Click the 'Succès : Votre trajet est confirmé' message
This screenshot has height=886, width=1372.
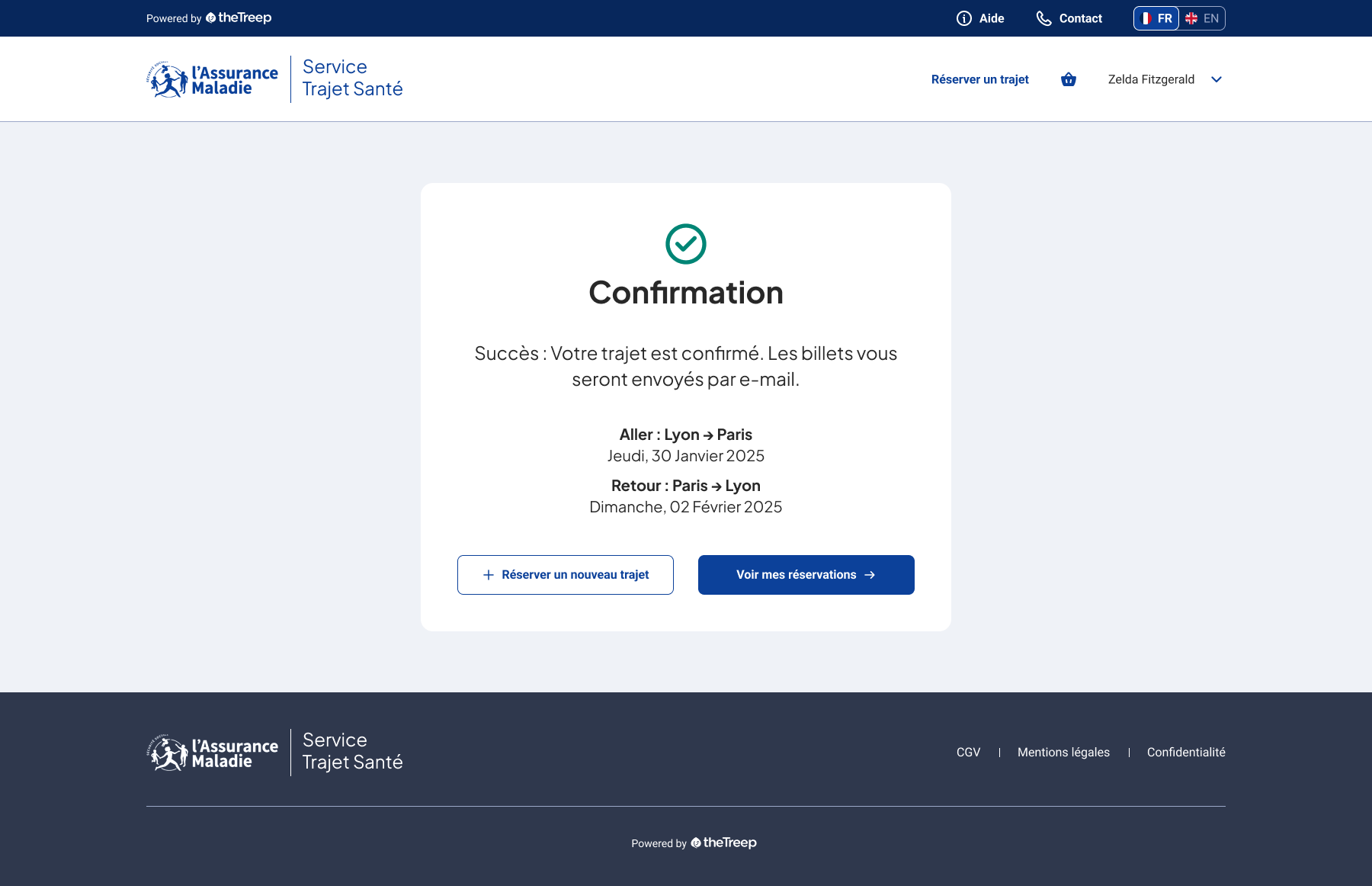[x=686, y=366]
